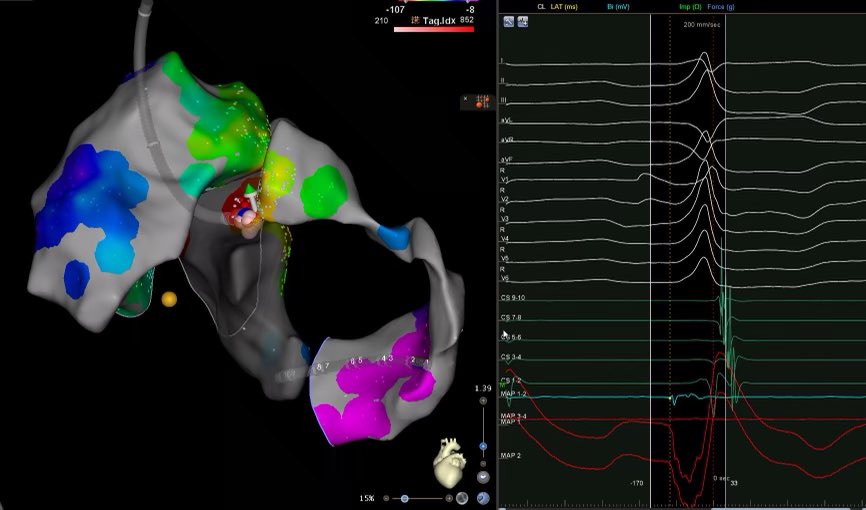Image resolution: width=866 pixels, height=510 pixels.
Task: Select the LAT (ms) header label
Action: coord(564,7)
